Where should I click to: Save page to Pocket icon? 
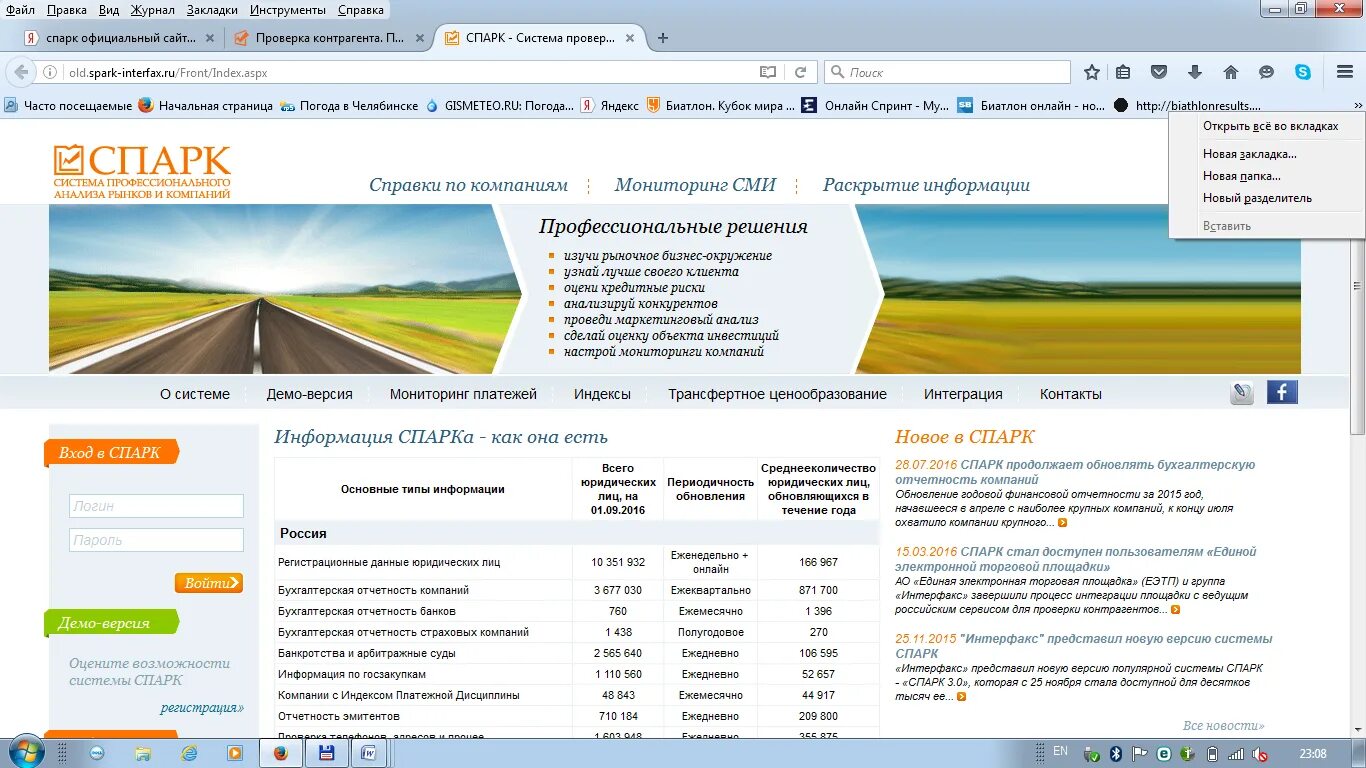point(1159,72)
